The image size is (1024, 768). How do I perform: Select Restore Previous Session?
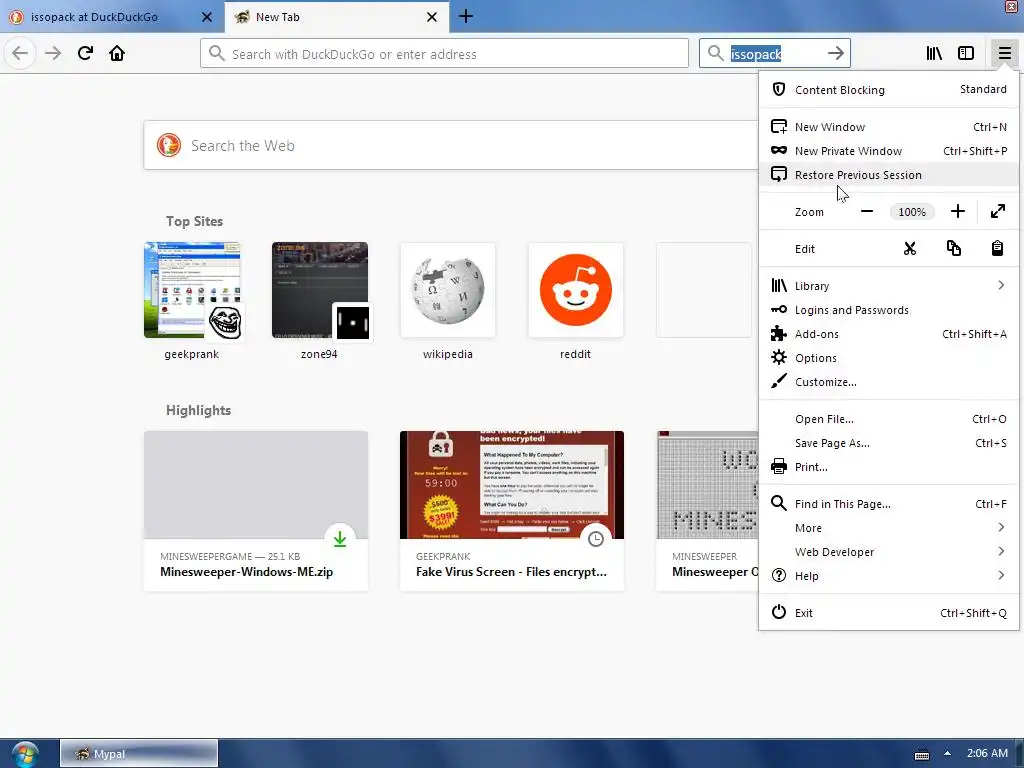click(x=888, y=175)
